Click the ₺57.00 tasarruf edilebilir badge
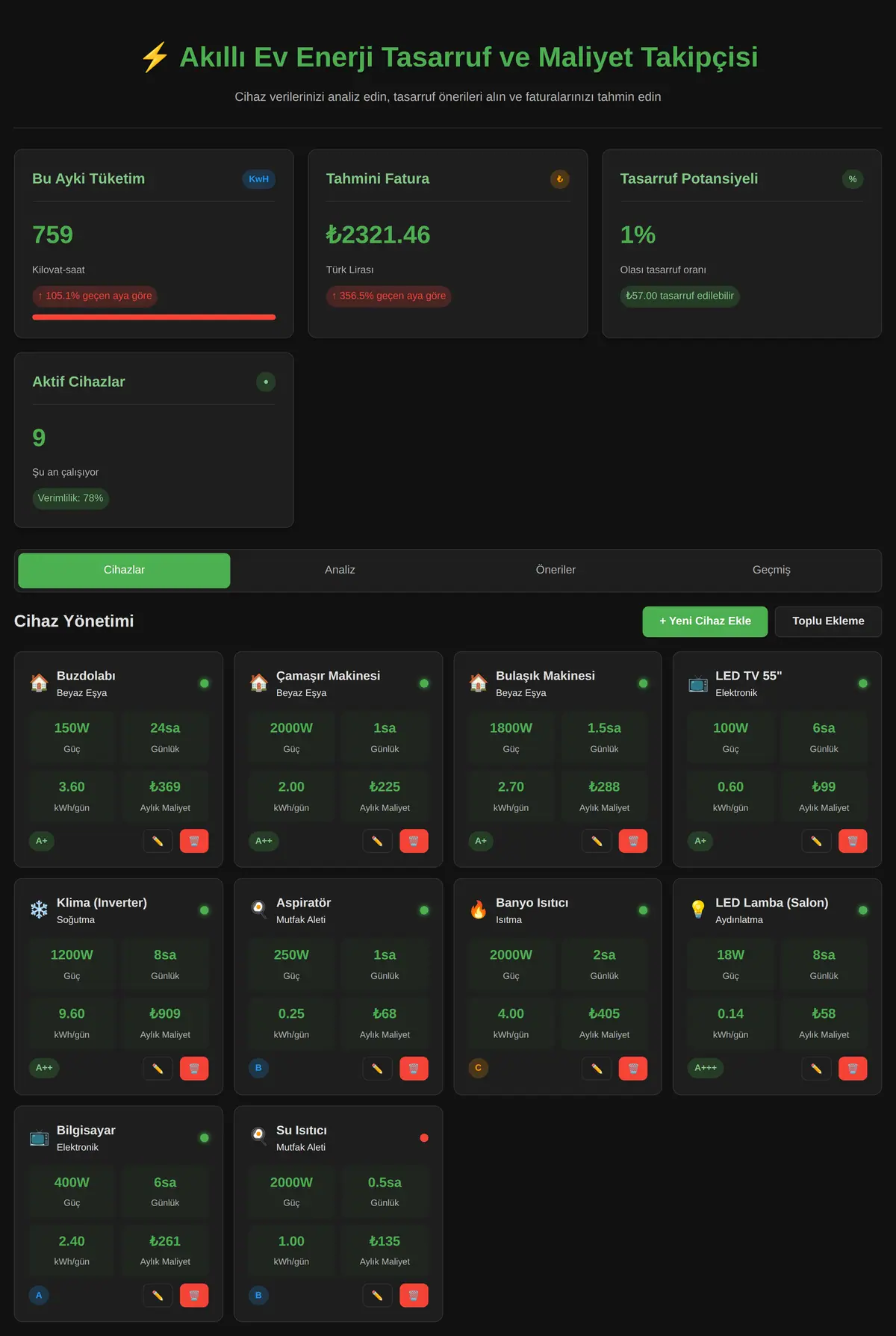Viewport: 896px width, 1336px height. tap(679, 296)
